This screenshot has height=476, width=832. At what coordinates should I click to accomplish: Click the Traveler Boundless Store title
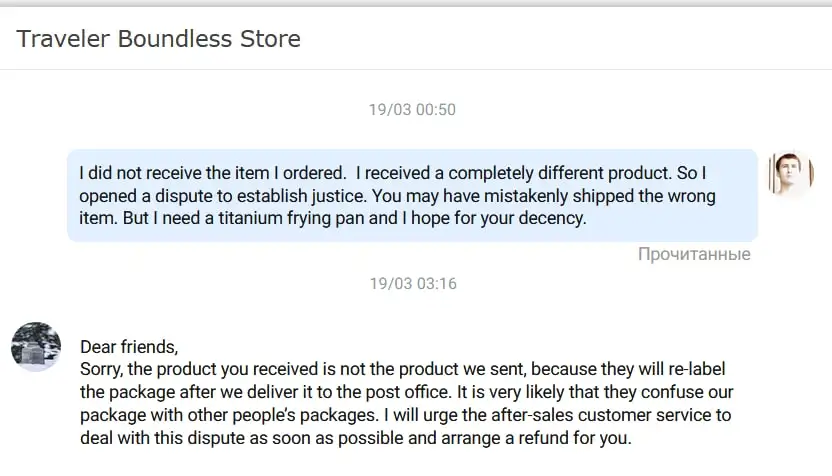(158, 40)
